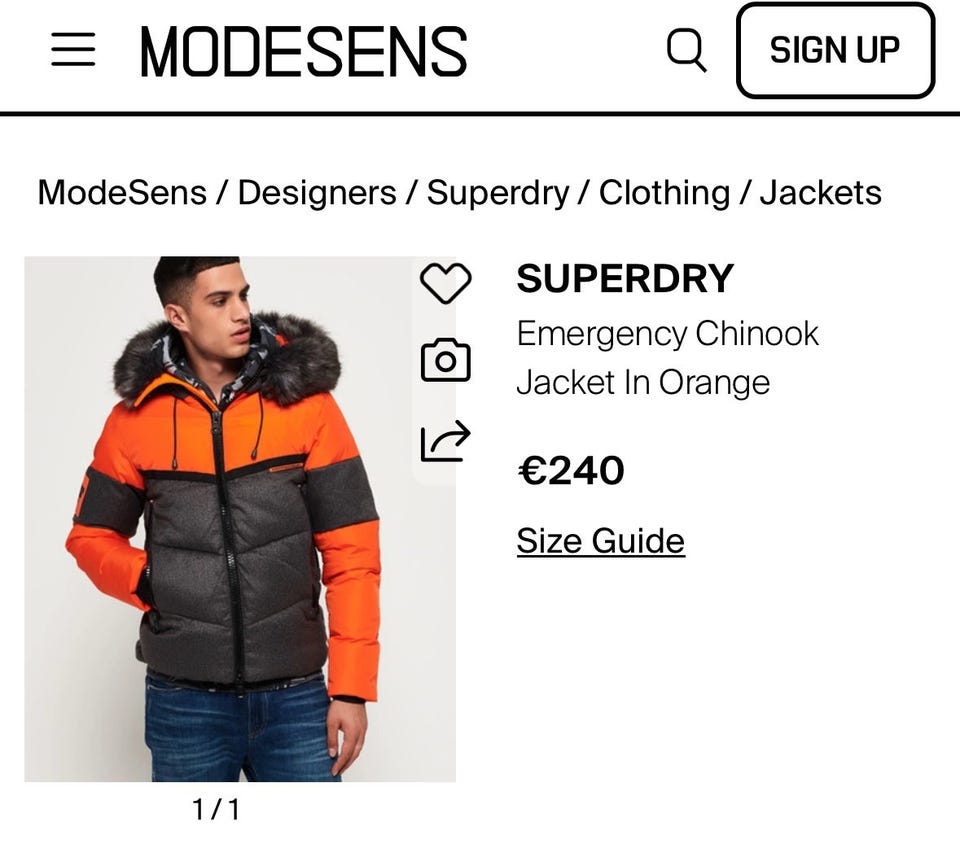The width and height of the screenshot is (960, 866).
Task: Select the Emergency Chinook Jacket product title
Action: 667,357
